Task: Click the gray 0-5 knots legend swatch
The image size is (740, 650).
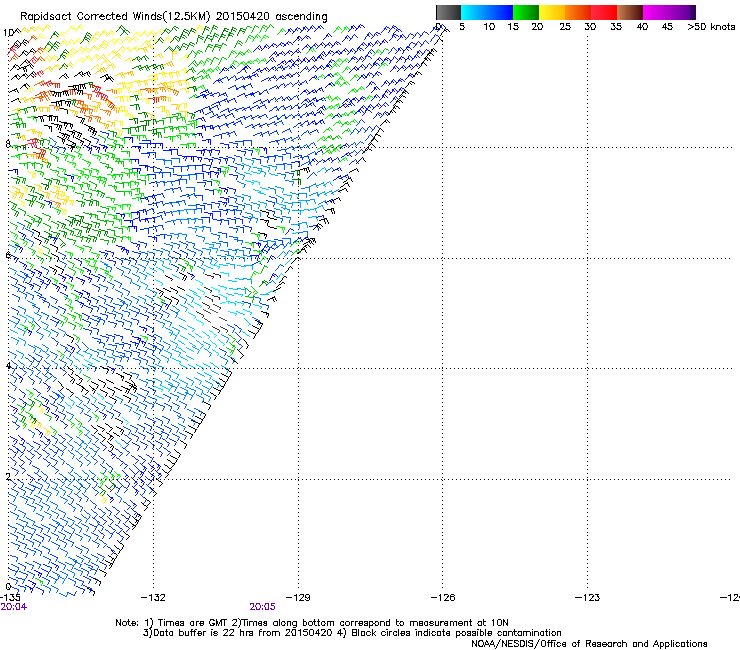Action: (448, 12)
